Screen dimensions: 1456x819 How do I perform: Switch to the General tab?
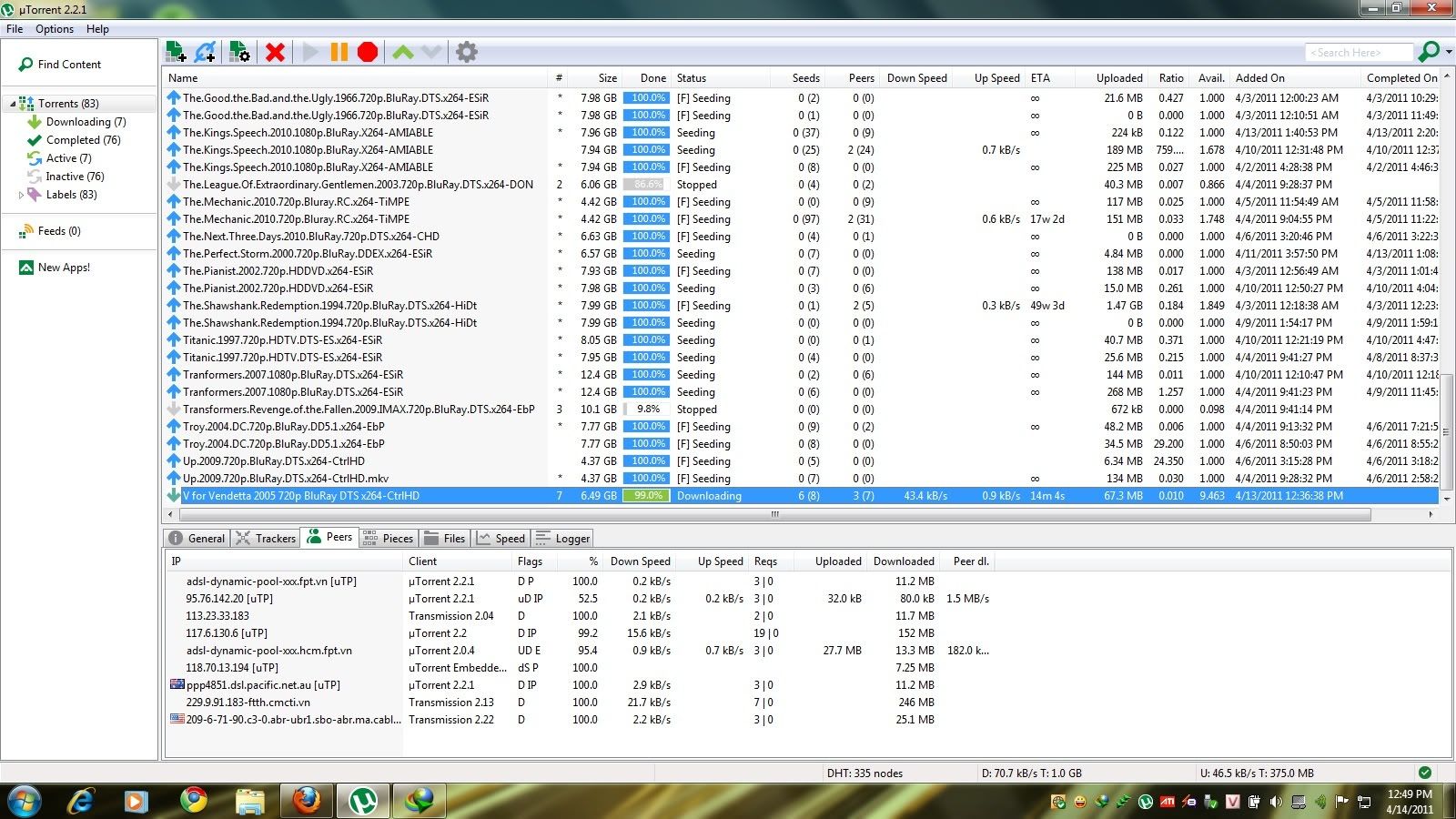(197, 538)
